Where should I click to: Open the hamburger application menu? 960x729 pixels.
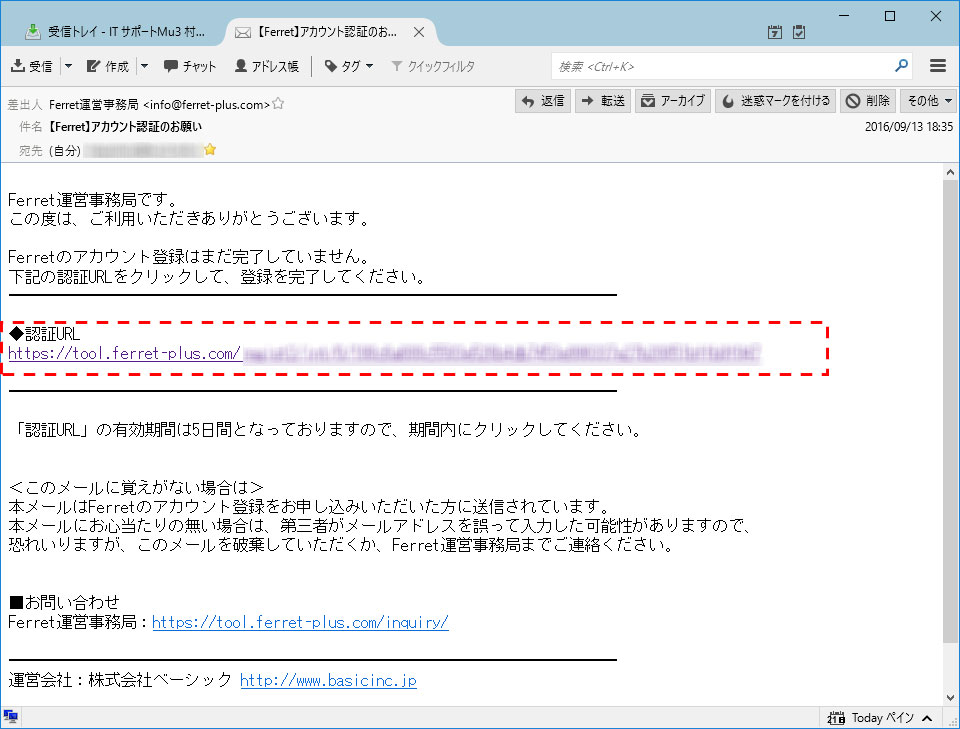point(938,65)
